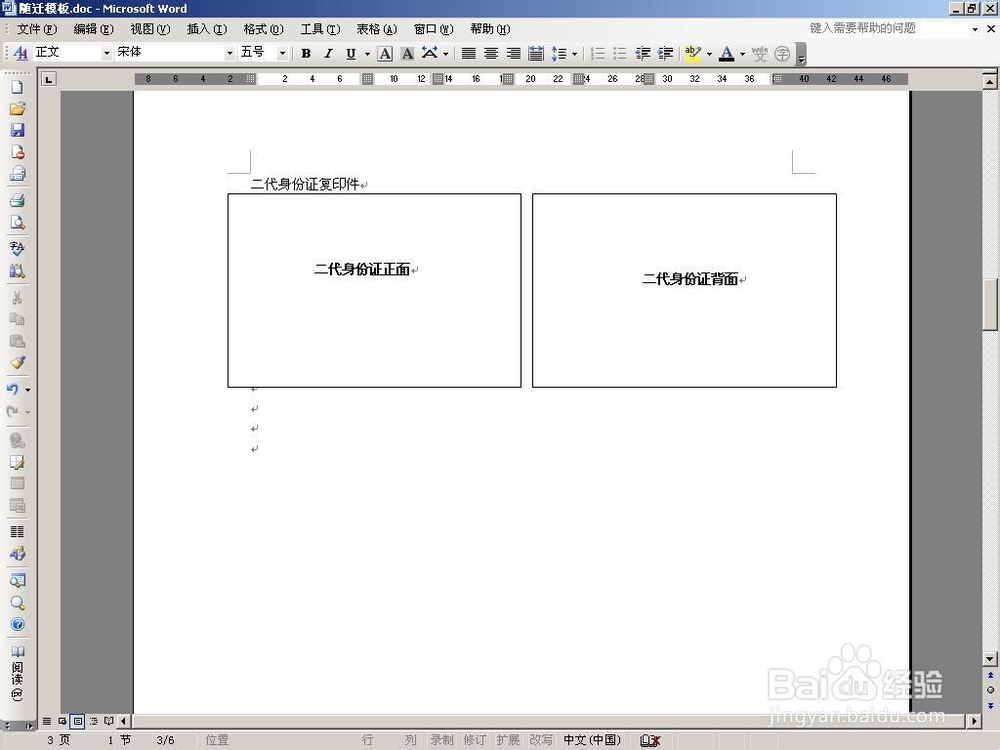
Task: Toggle bold formatting
Action: (305, 53)
